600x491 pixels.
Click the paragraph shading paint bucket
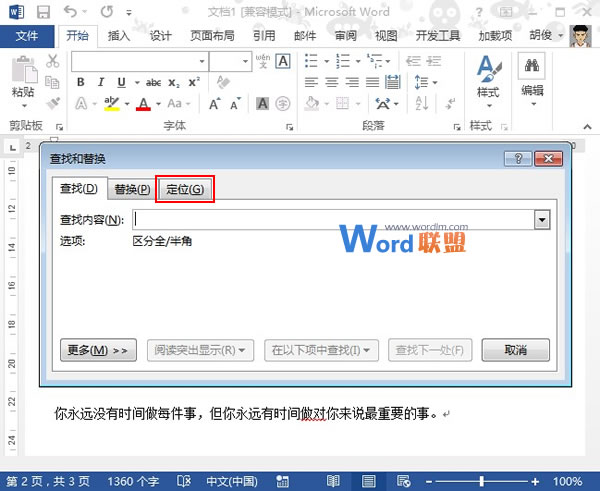[313, 103]
